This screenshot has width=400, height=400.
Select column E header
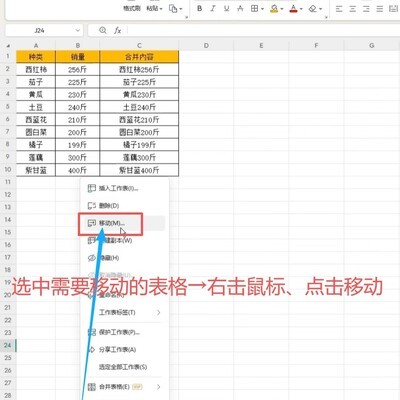(261, 46)
